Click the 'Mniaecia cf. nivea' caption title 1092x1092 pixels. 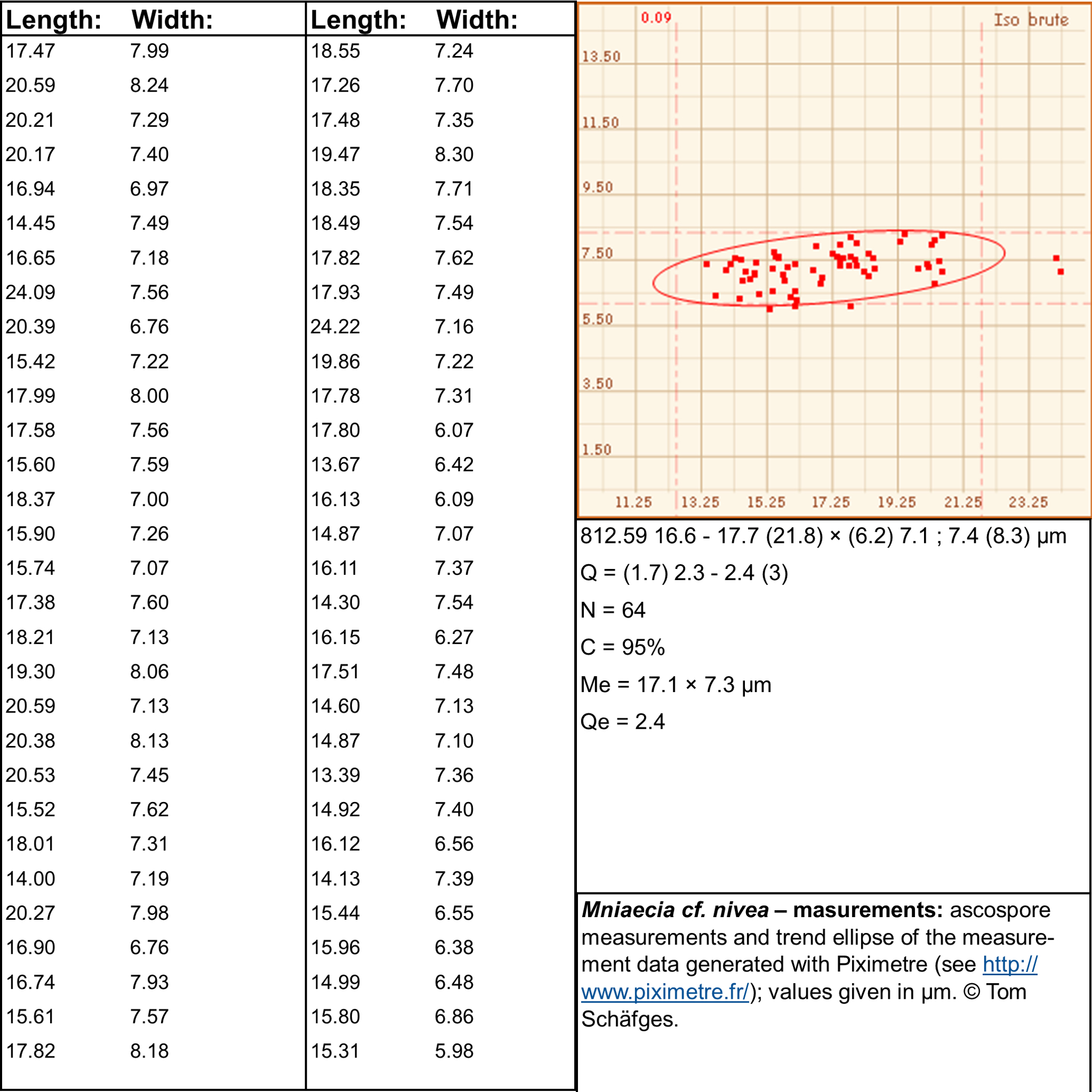675,910
